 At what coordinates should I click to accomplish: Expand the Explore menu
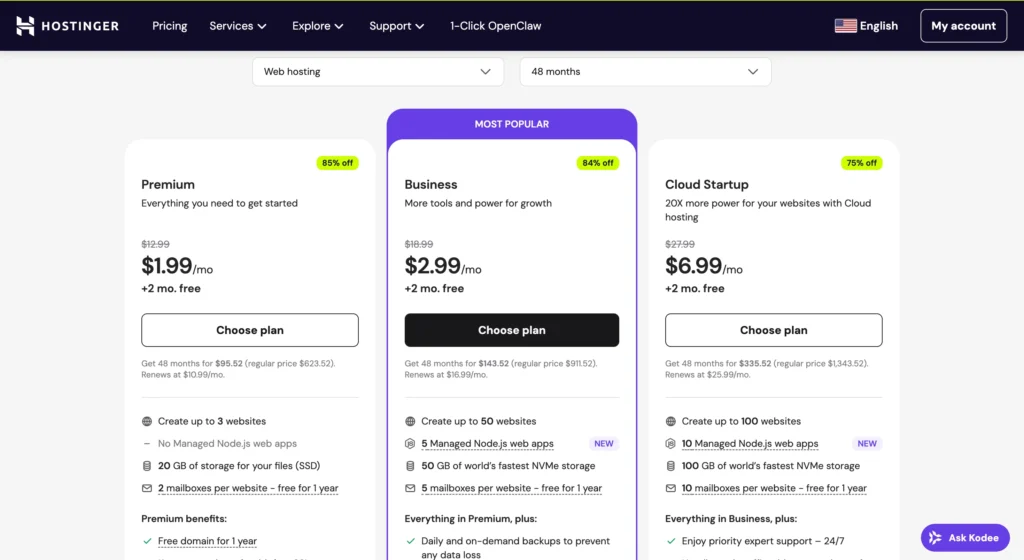coord(317,26)
